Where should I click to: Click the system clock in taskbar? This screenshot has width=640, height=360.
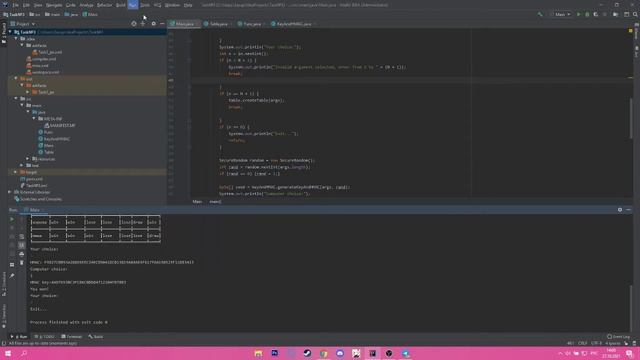pos(611,353)
